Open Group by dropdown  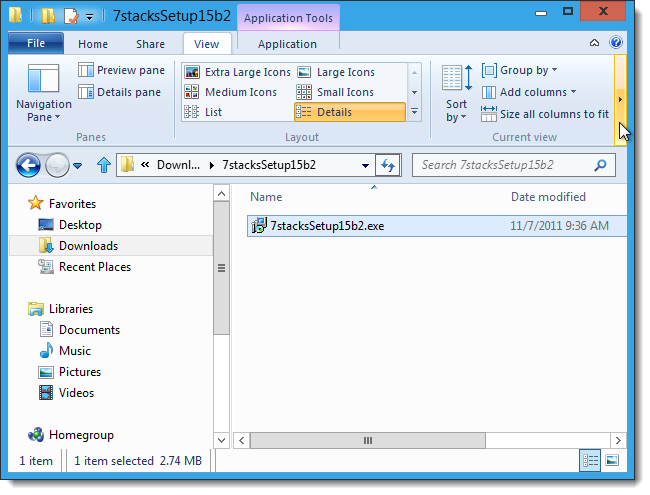[519, 70]
